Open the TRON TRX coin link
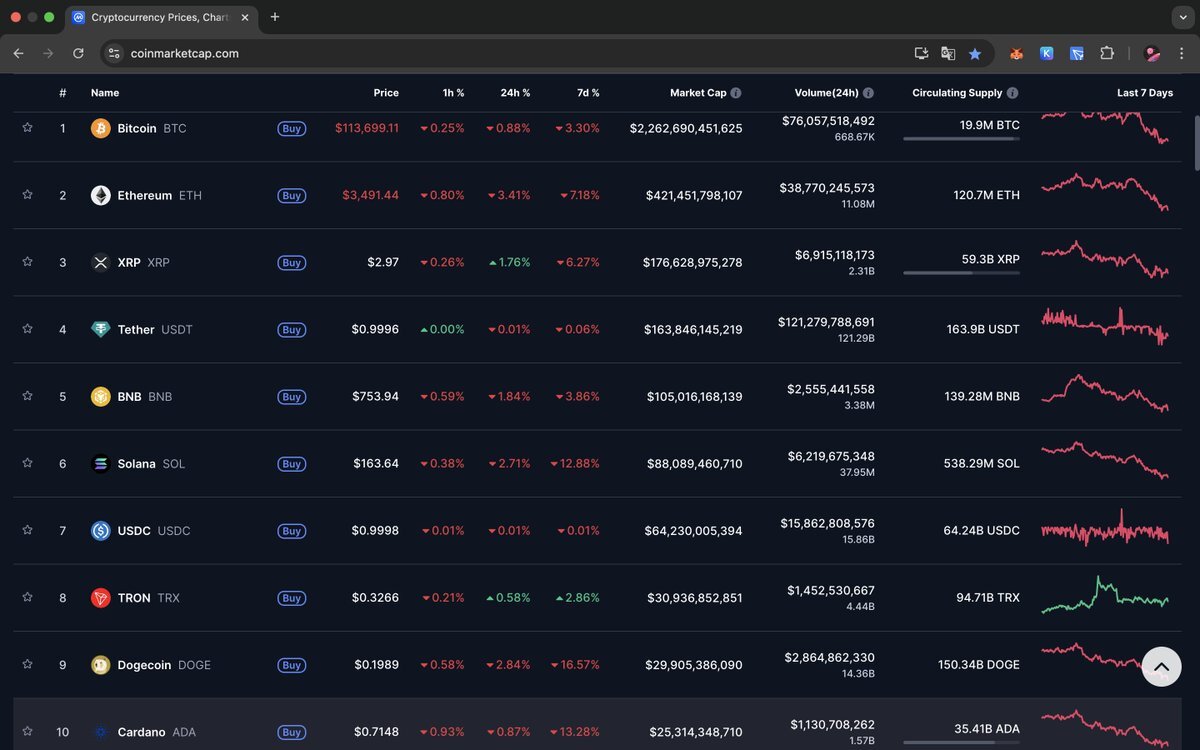Image resolution: width=1200 pixels, height=750 pixels. (149, 597)
